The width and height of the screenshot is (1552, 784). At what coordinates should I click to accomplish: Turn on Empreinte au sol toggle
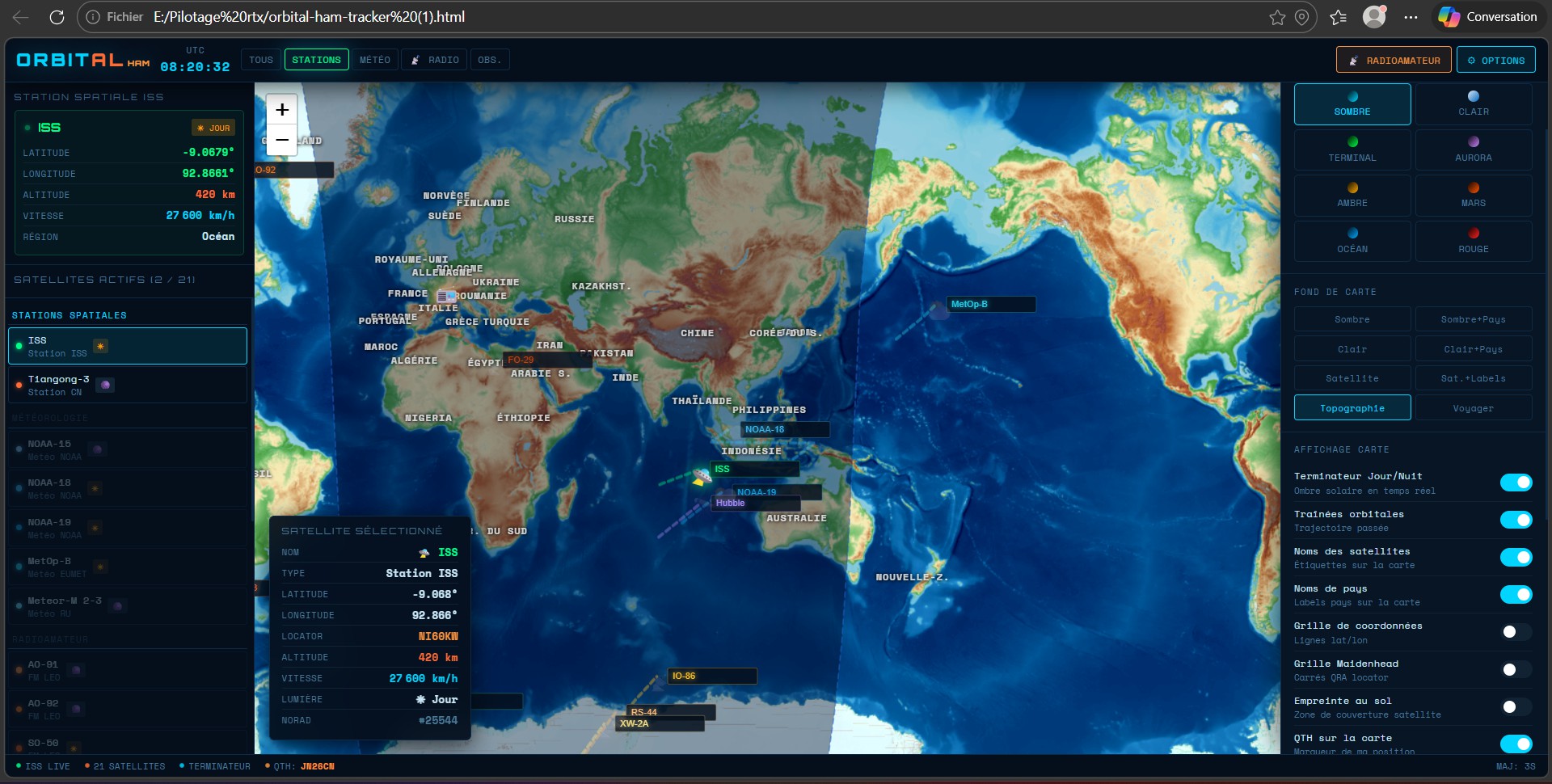[x=1516, y=707]
